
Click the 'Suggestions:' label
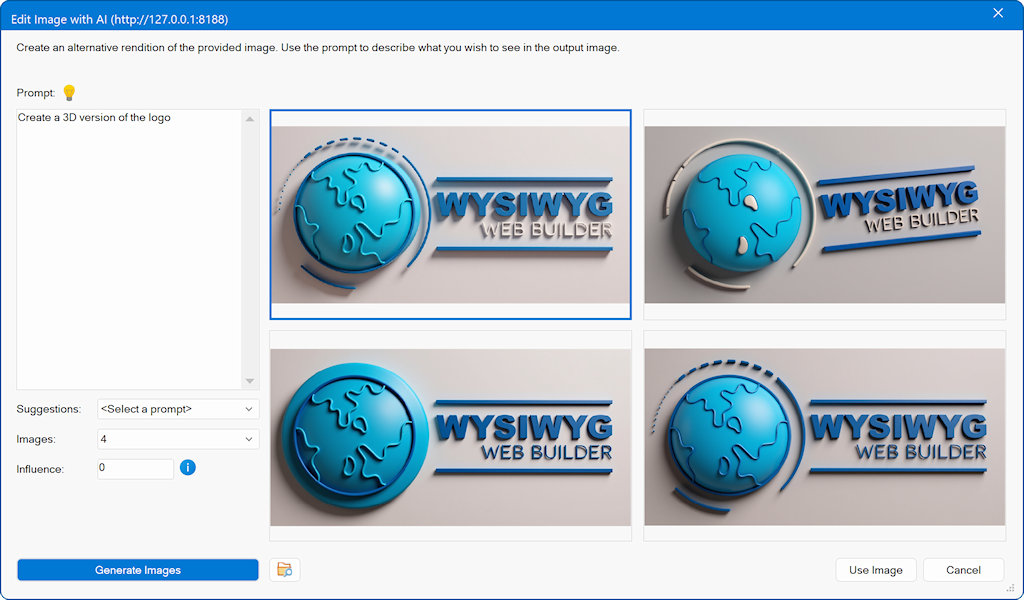pos(48,409)
